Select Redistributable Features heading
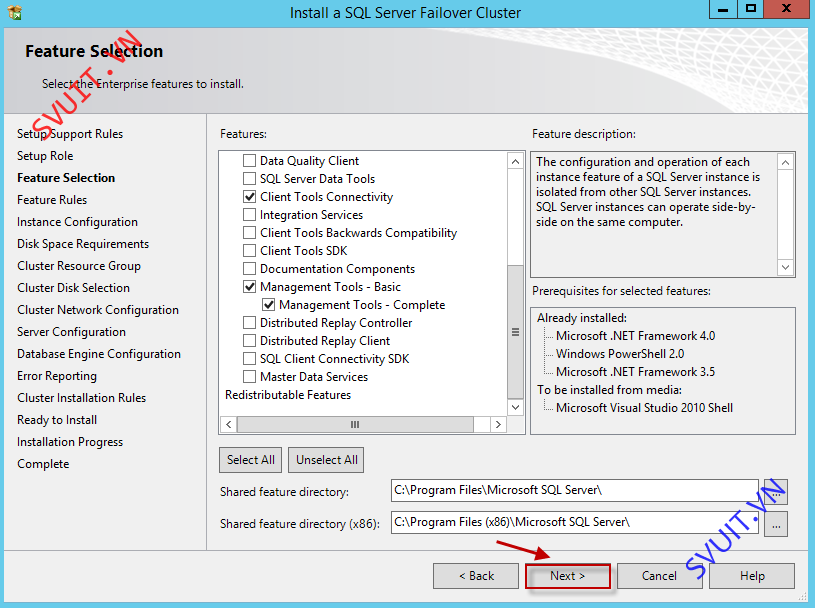This screenshot has height=608, width=815. point(288,395)
